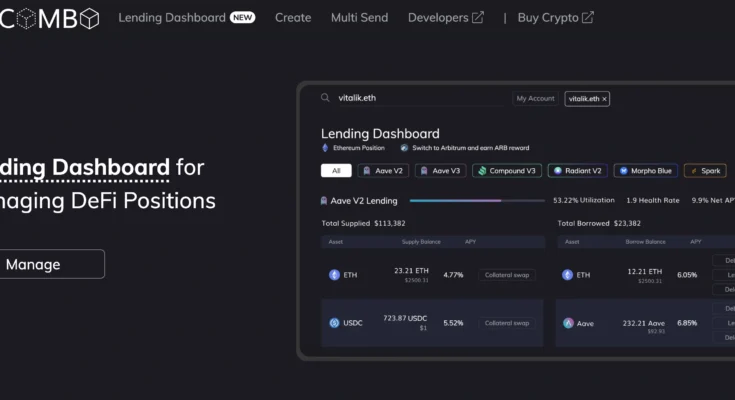The image size is (735, 400).
Task: Click Ethereum Position label
Action: (x=359, y=148)
